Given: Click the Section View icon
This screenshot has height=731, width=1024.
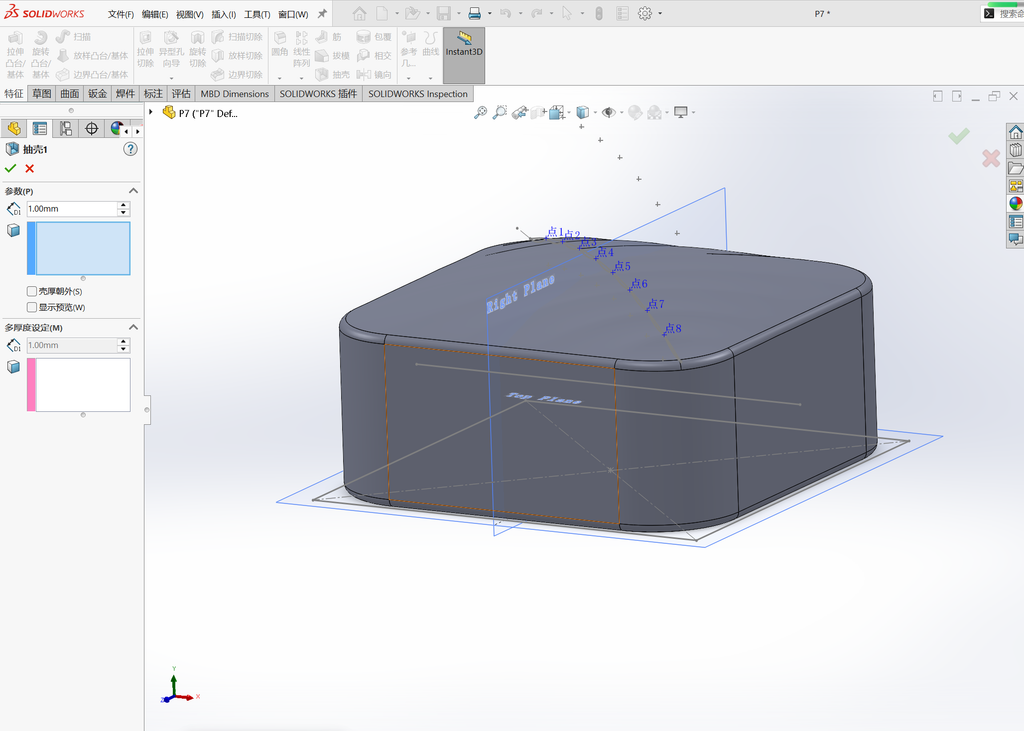Looking at the screenshot, I should click(x=537, y=113).
